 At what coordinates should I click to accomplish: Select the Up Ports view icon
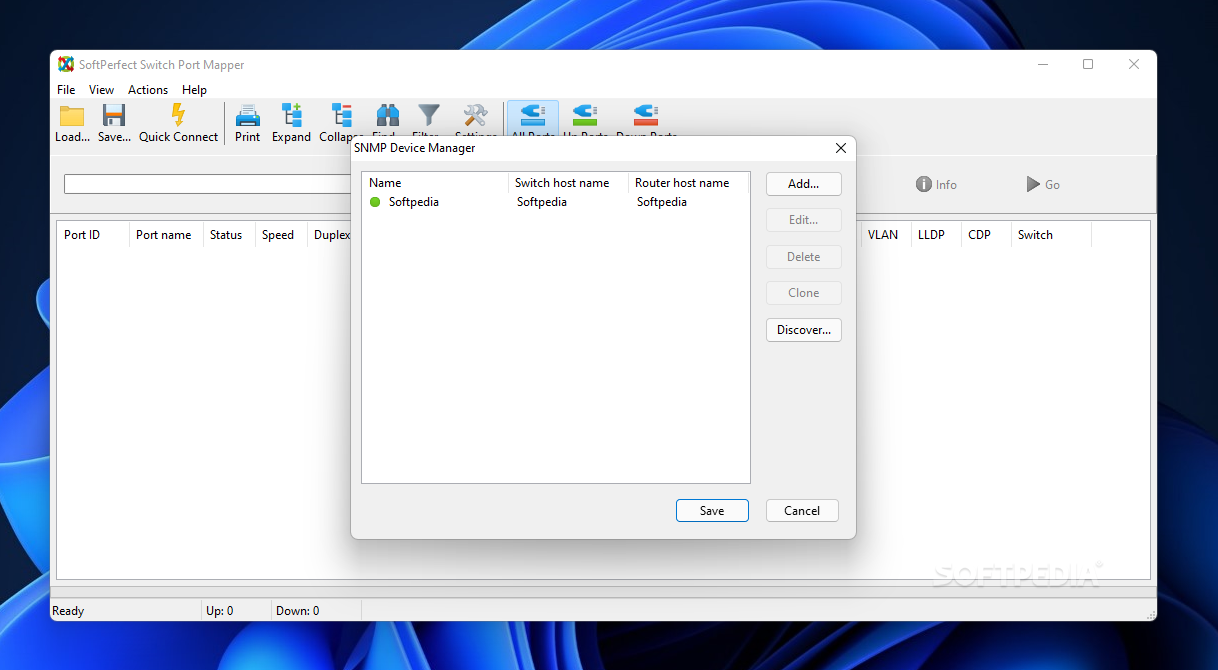pyautogui.click(x=584, y=115)
